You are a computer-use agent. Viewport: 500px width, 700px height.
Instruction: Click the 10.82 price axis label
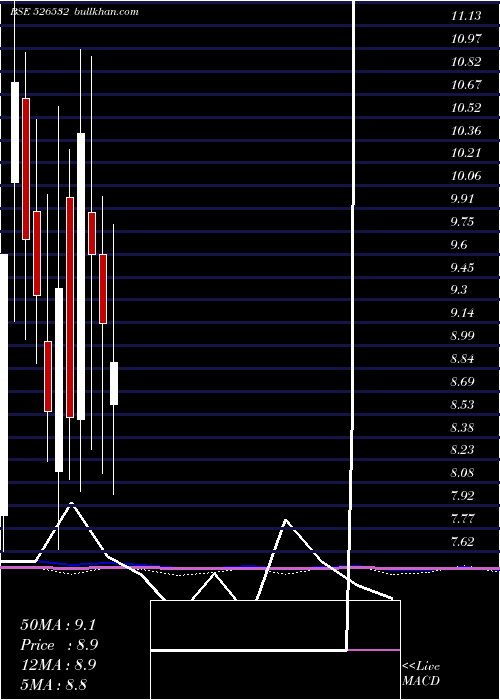tap(466, 62)
